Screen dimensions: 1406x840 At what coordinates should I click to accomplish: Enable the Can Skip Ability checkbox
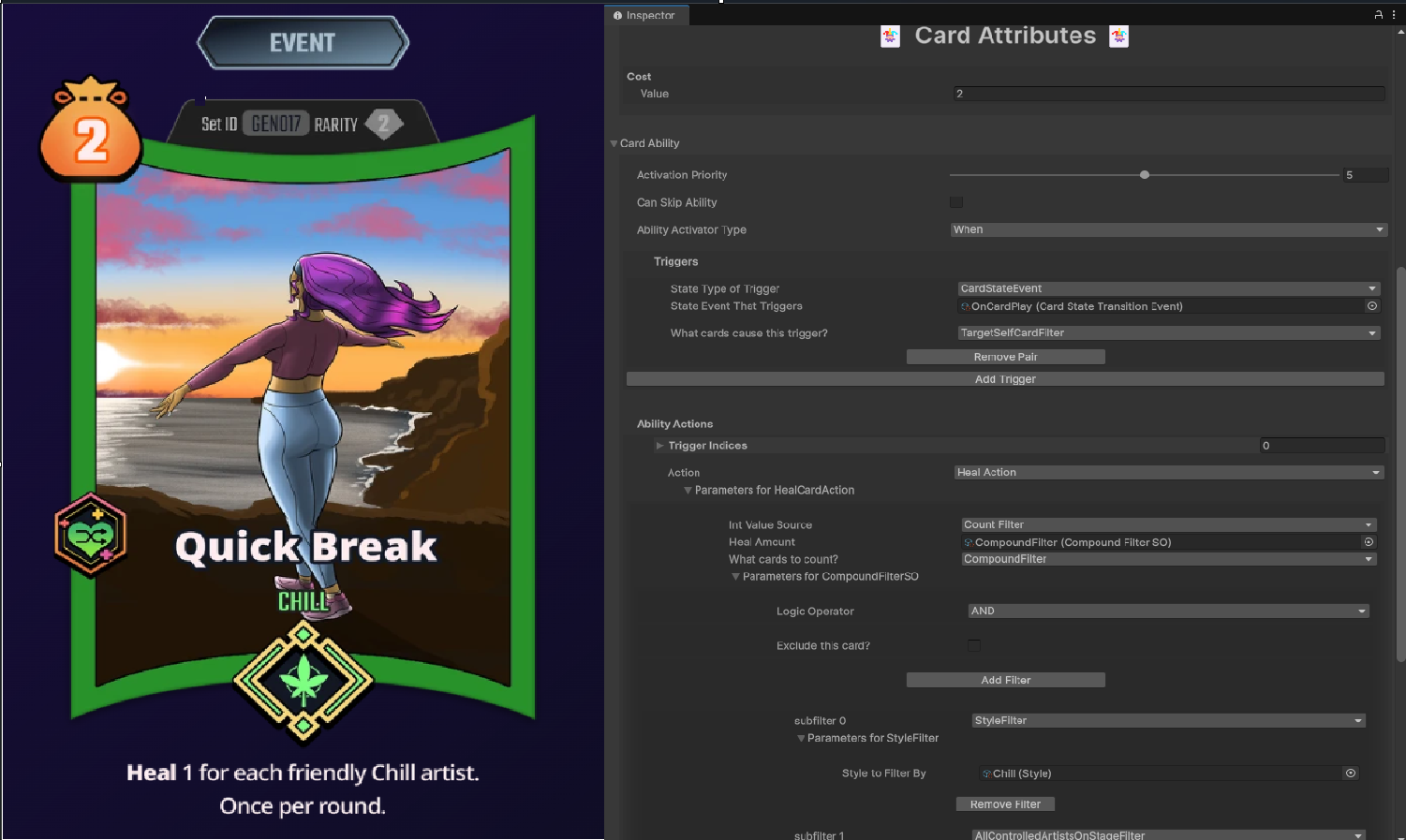coord(956,201)
